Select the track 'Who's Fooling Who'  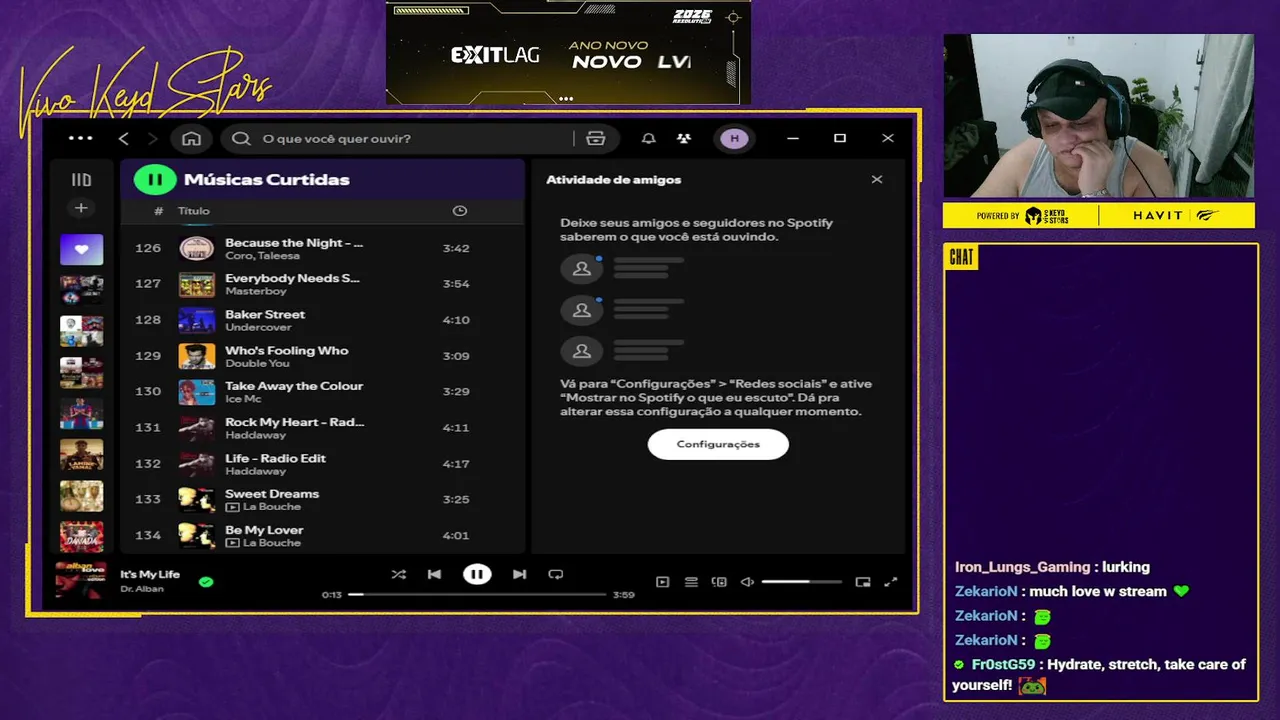[322, 356]
